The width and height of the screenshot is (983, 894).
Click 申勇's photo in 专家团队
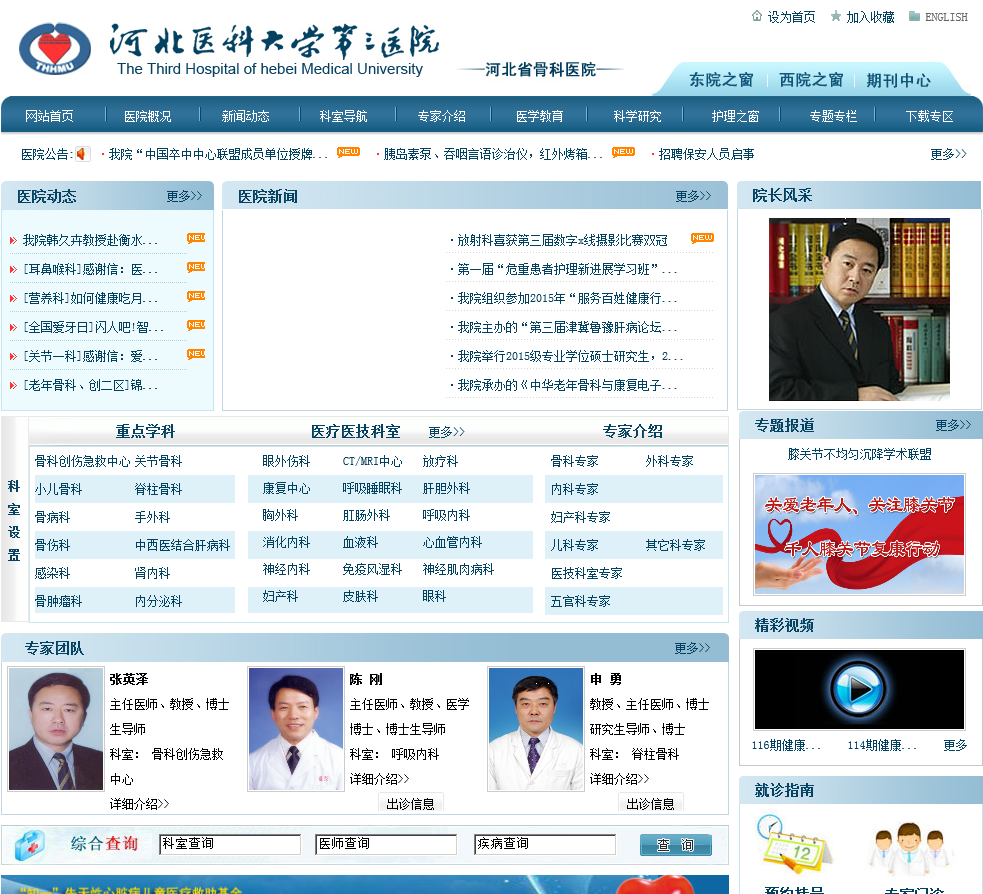click(536, 728)
